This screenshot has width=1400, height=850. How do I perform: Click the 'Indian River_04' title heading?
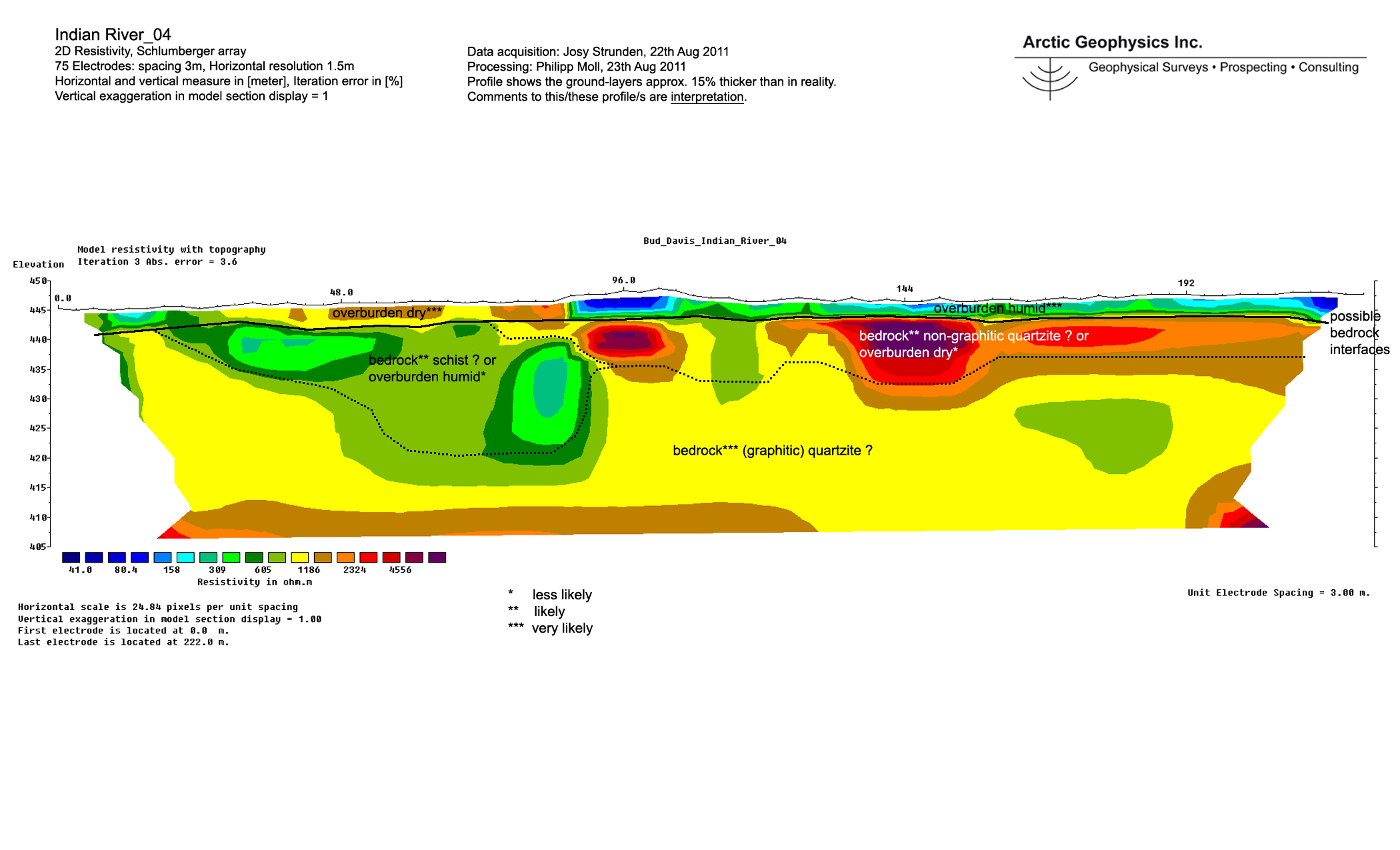[x=113, y=35]
